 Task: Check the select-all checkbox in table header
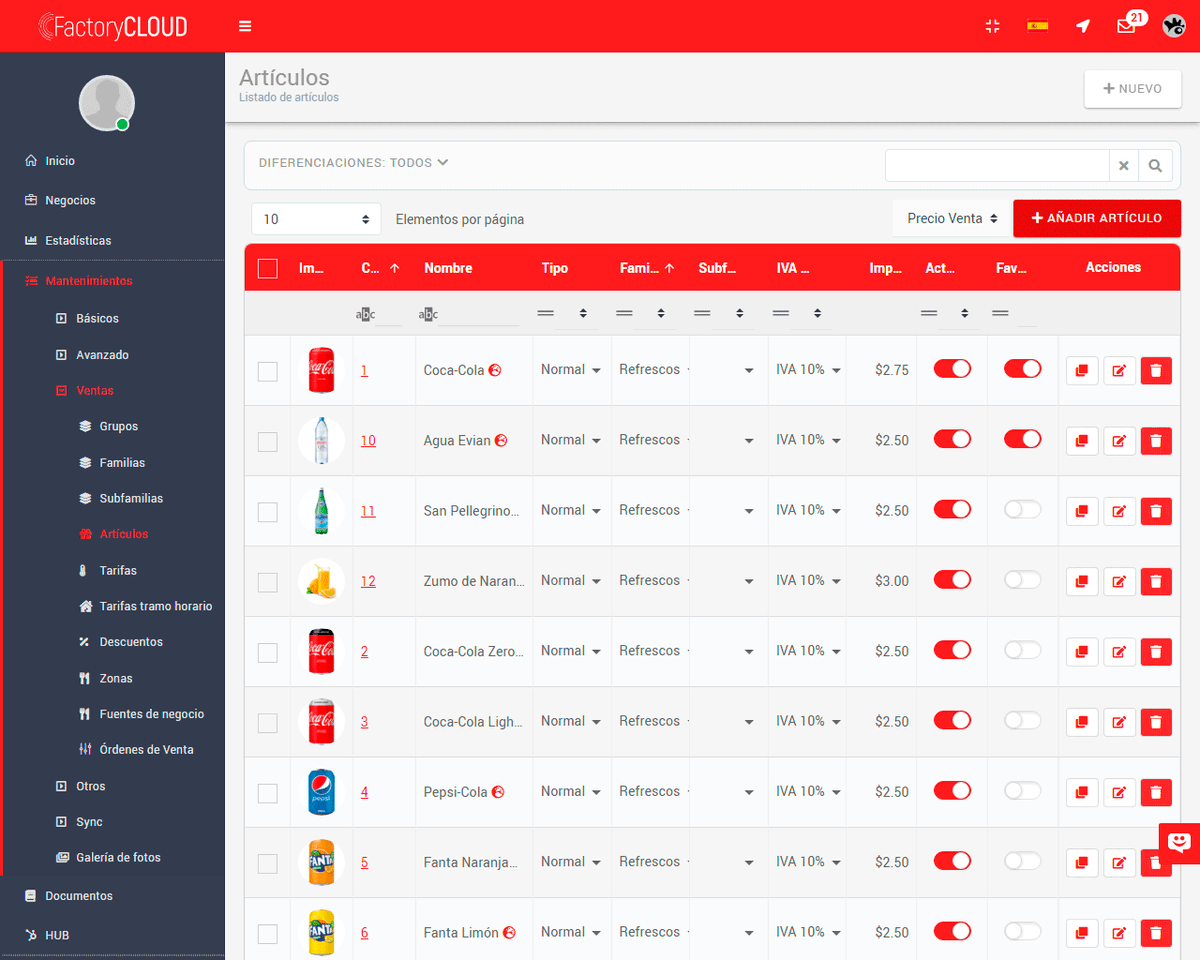(267, 268)
